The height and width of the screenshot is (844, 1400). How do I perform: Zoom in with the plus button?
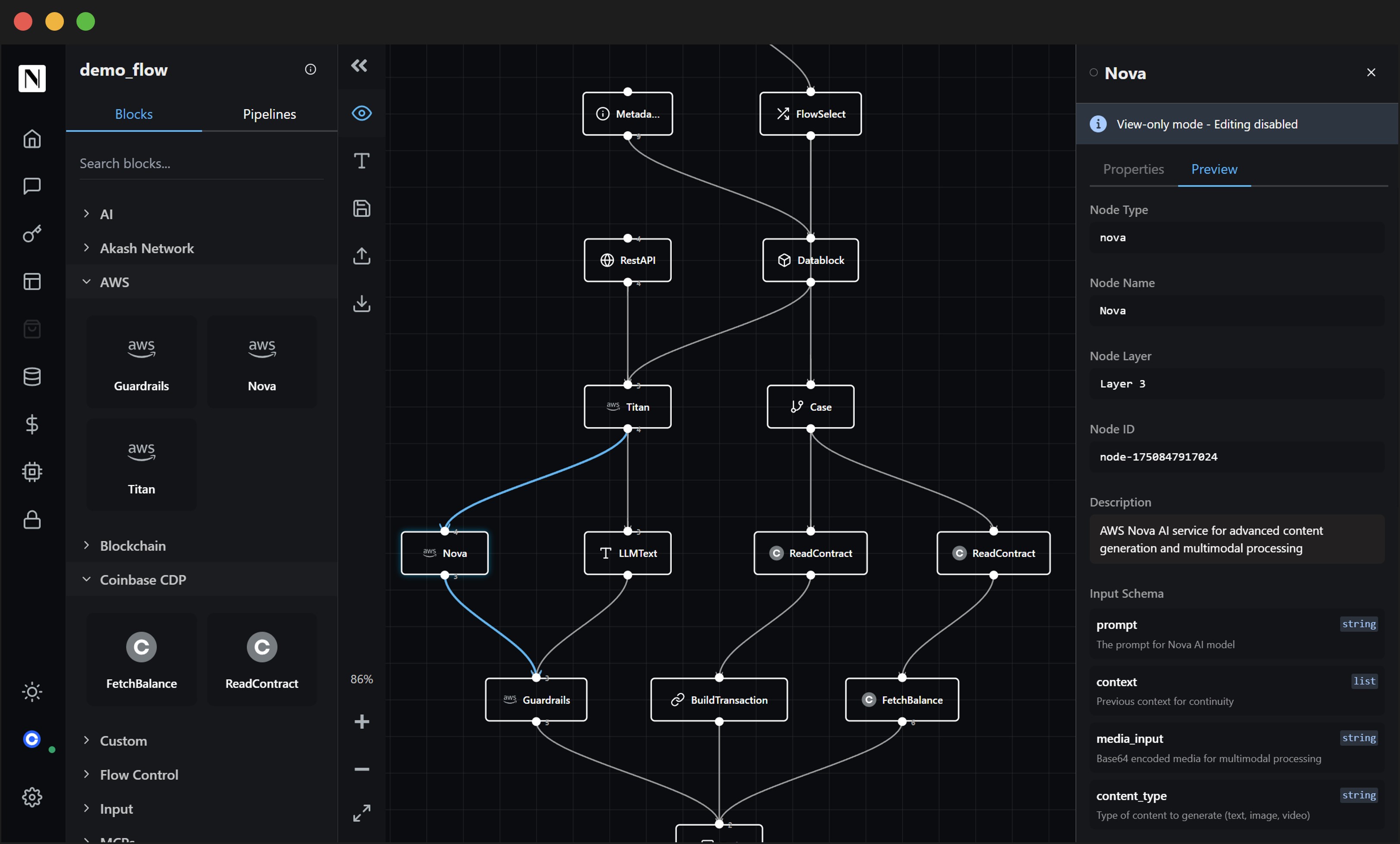362,722
